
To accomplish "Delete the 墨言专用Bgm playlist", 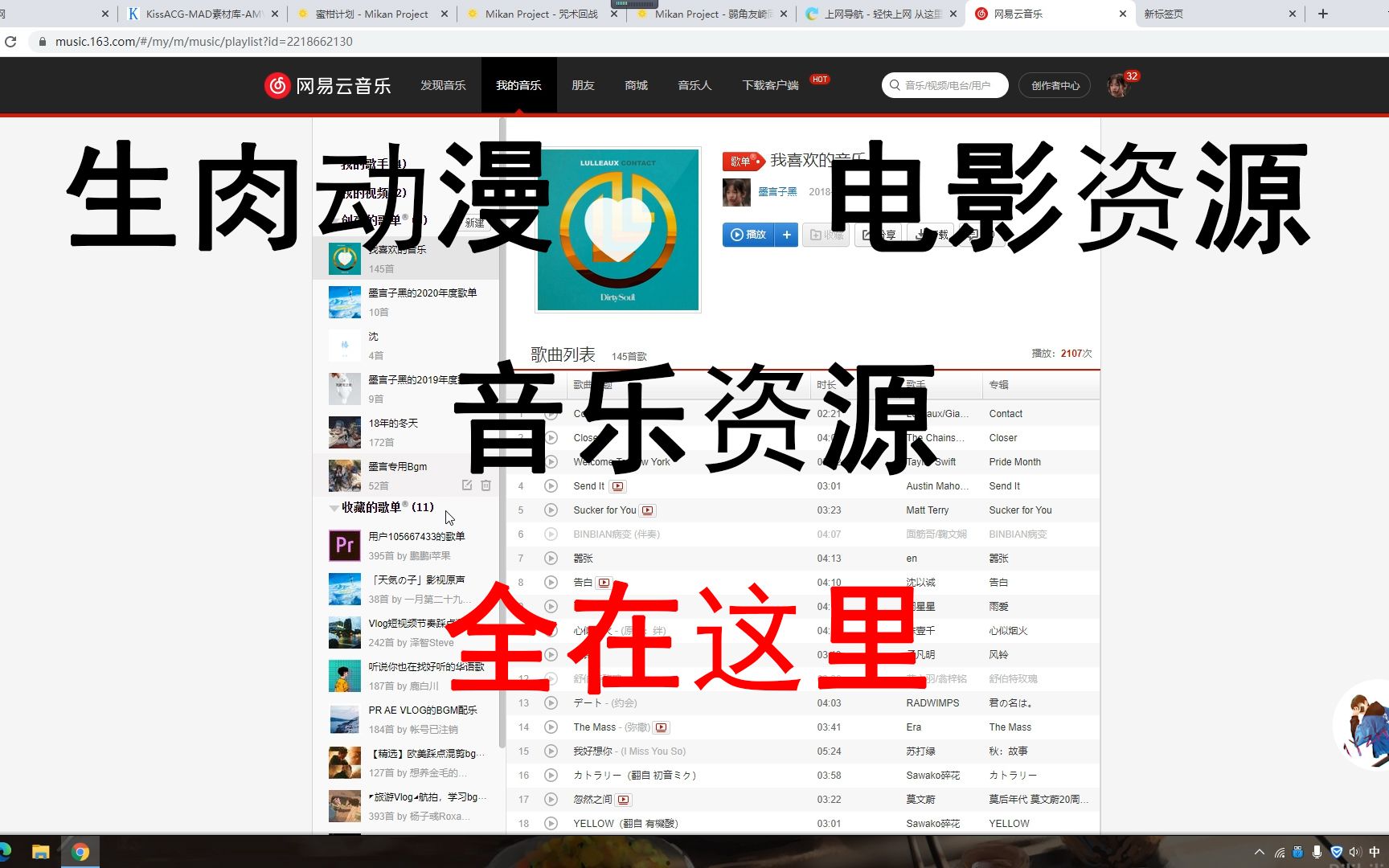I will coord(486,485).
